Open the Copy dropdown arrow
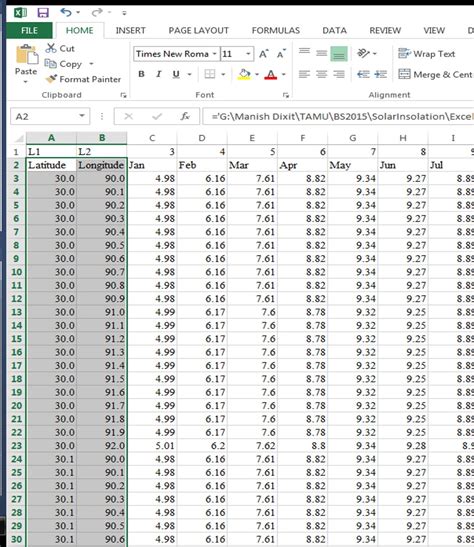This screenshot has height=547, width=474. [91, 64]
